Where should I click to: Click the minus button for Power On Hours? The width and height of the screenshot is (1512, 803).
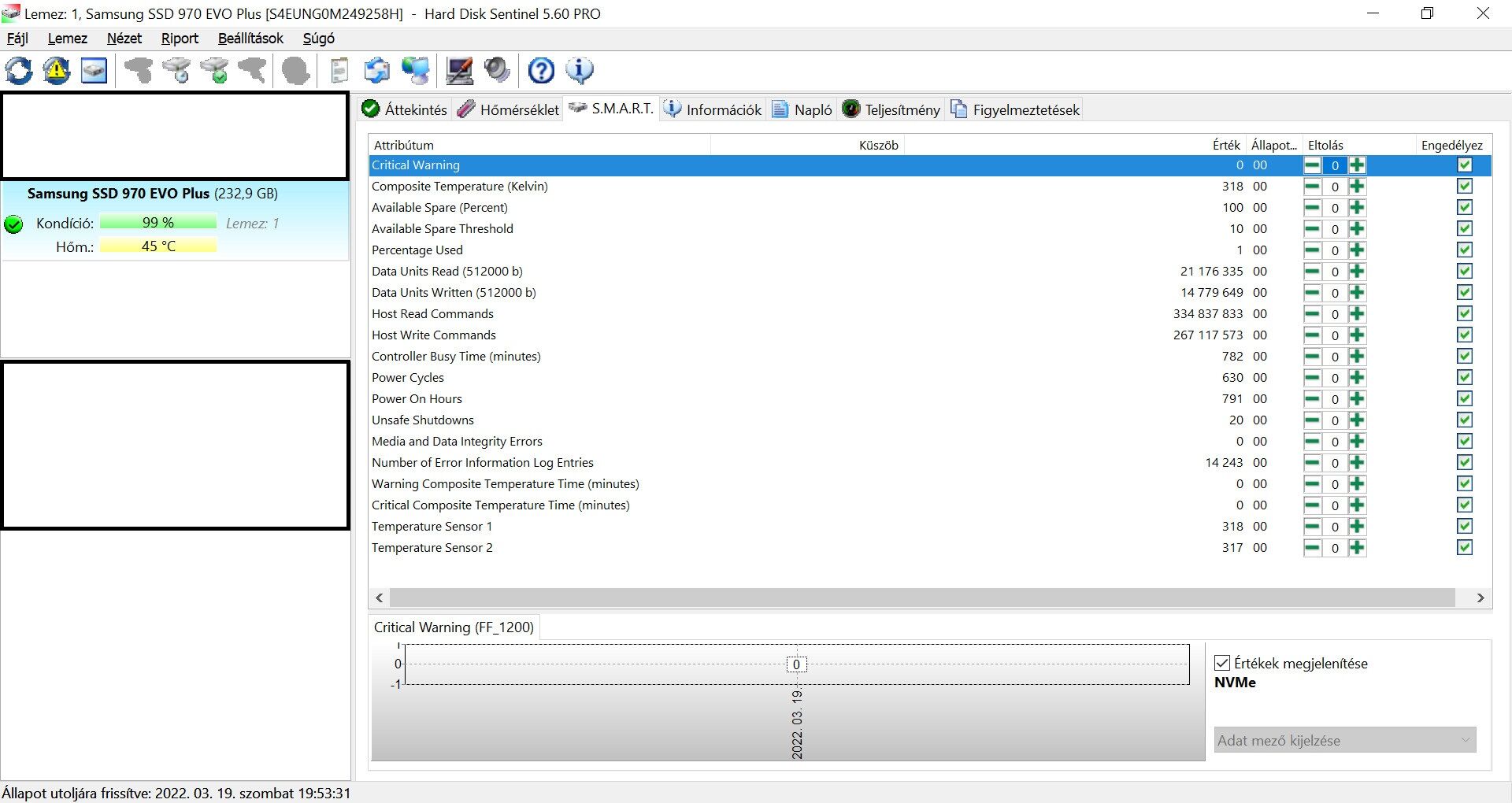(1312, 399)
